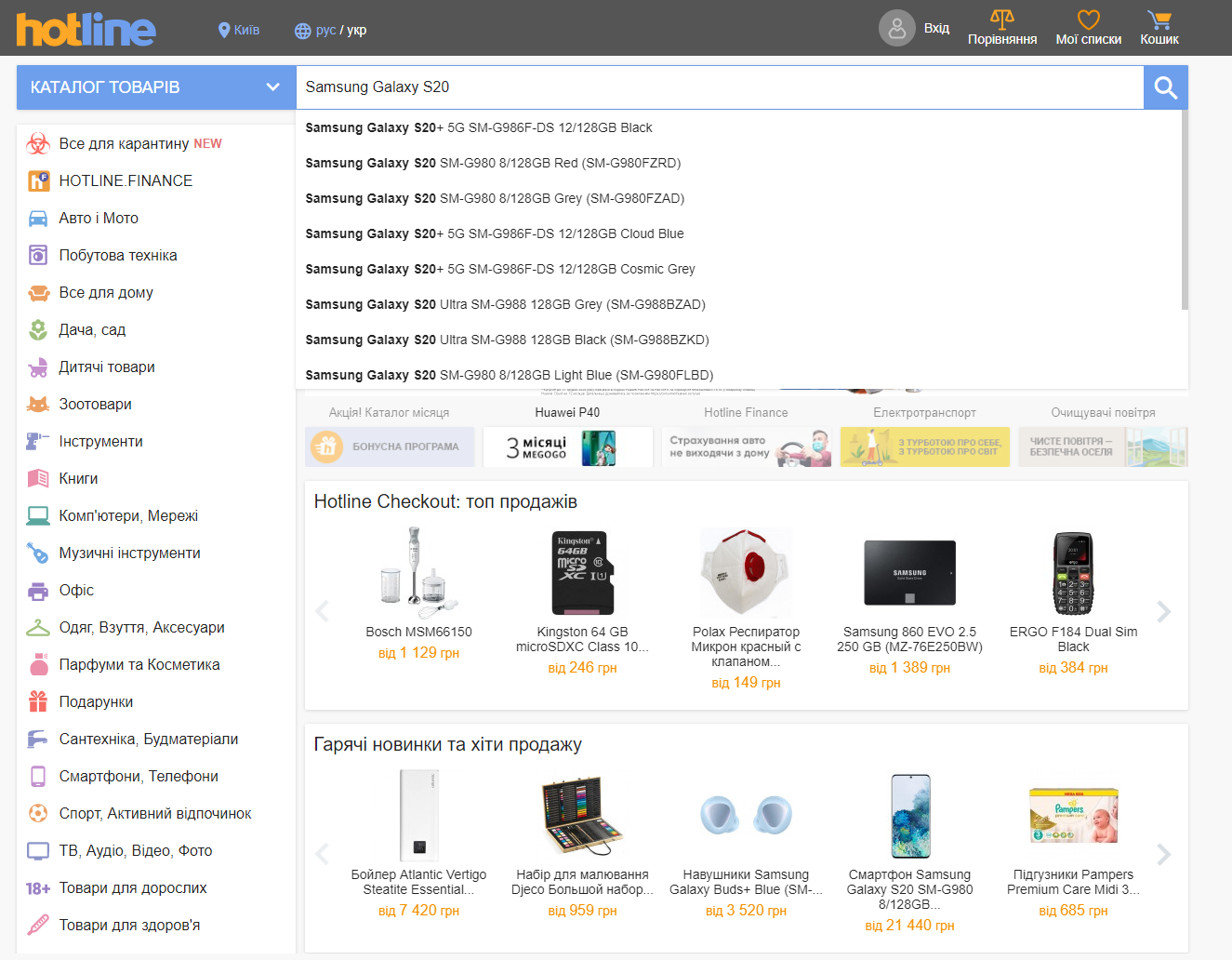The width and height of the screenshot is (1232, 960).
Task: Show next items in Гарячі новинки carousel
Action: (1163, 854)
